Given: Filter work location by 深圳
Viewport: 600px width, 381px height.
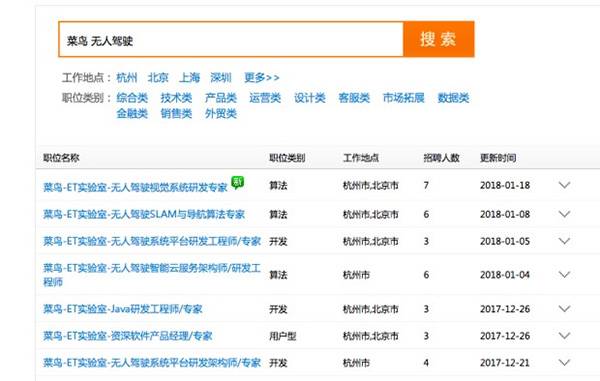Looking at the screenshot, I should pyautogui.click(x=221, y=78).
